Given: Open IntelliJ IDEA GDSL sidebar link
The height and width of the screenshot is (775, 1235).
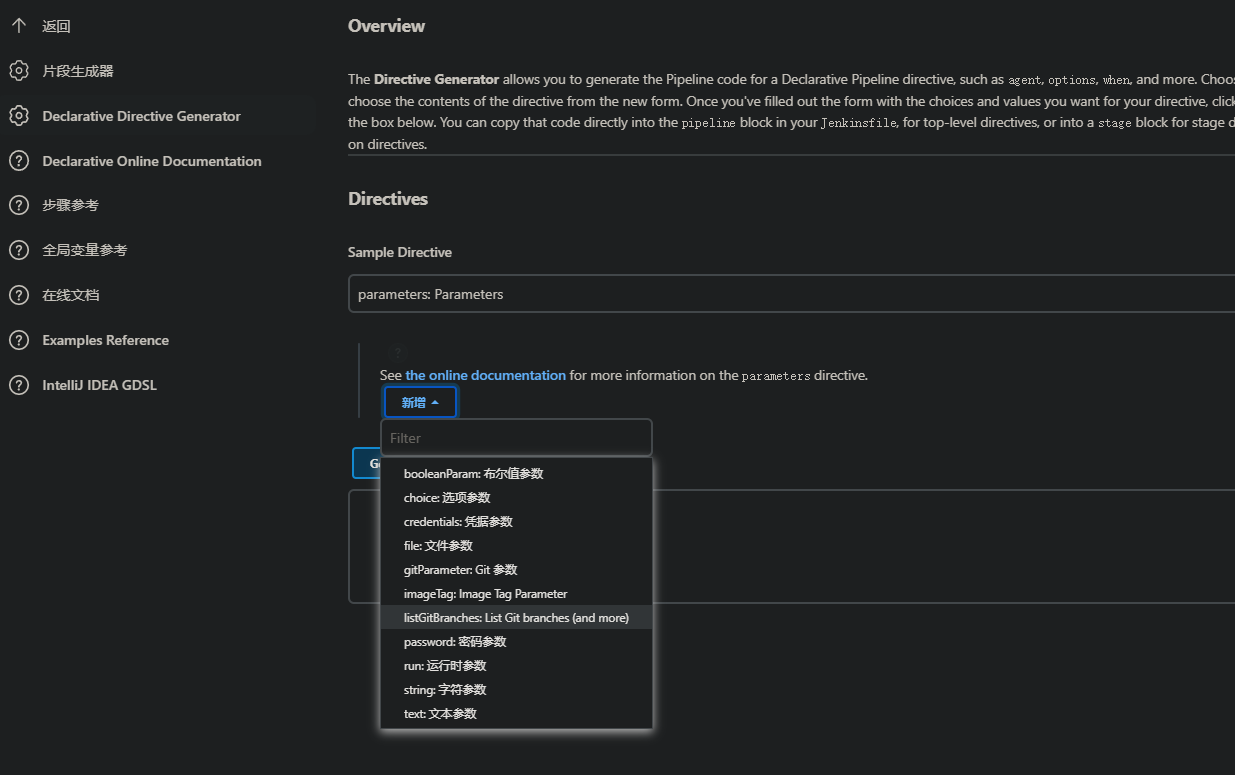Looking at the screenshot, I should (99, 385).
